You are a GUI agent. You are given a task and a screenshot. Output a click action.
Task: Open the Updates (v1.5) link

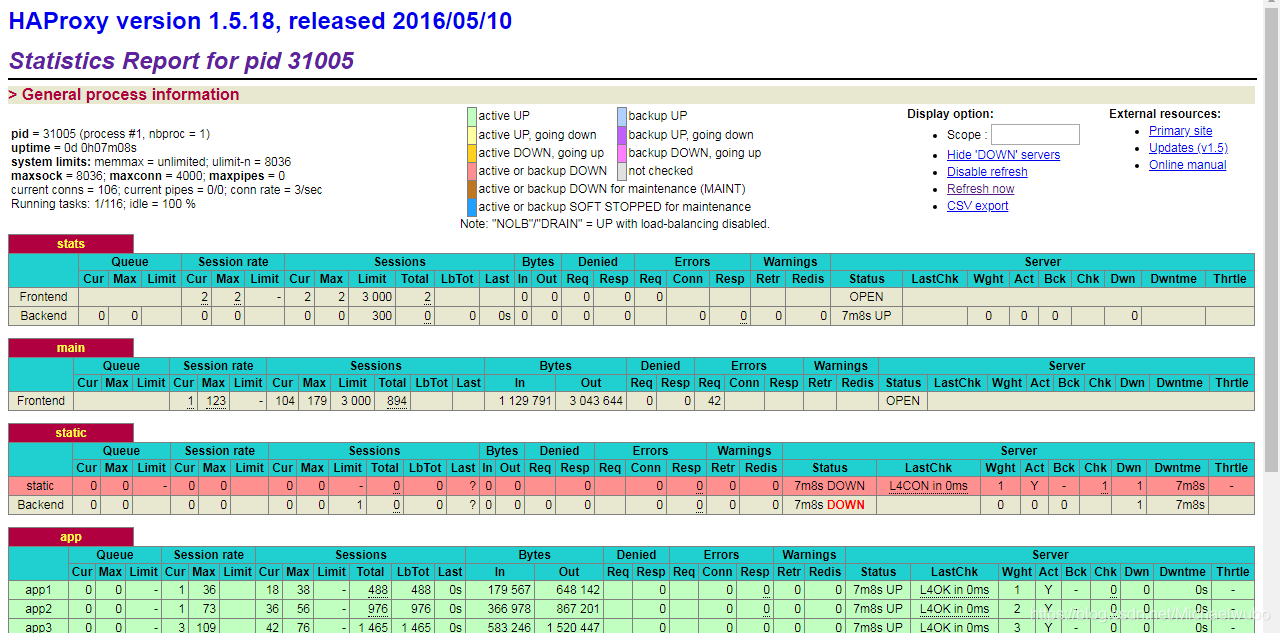[1188, 148]
